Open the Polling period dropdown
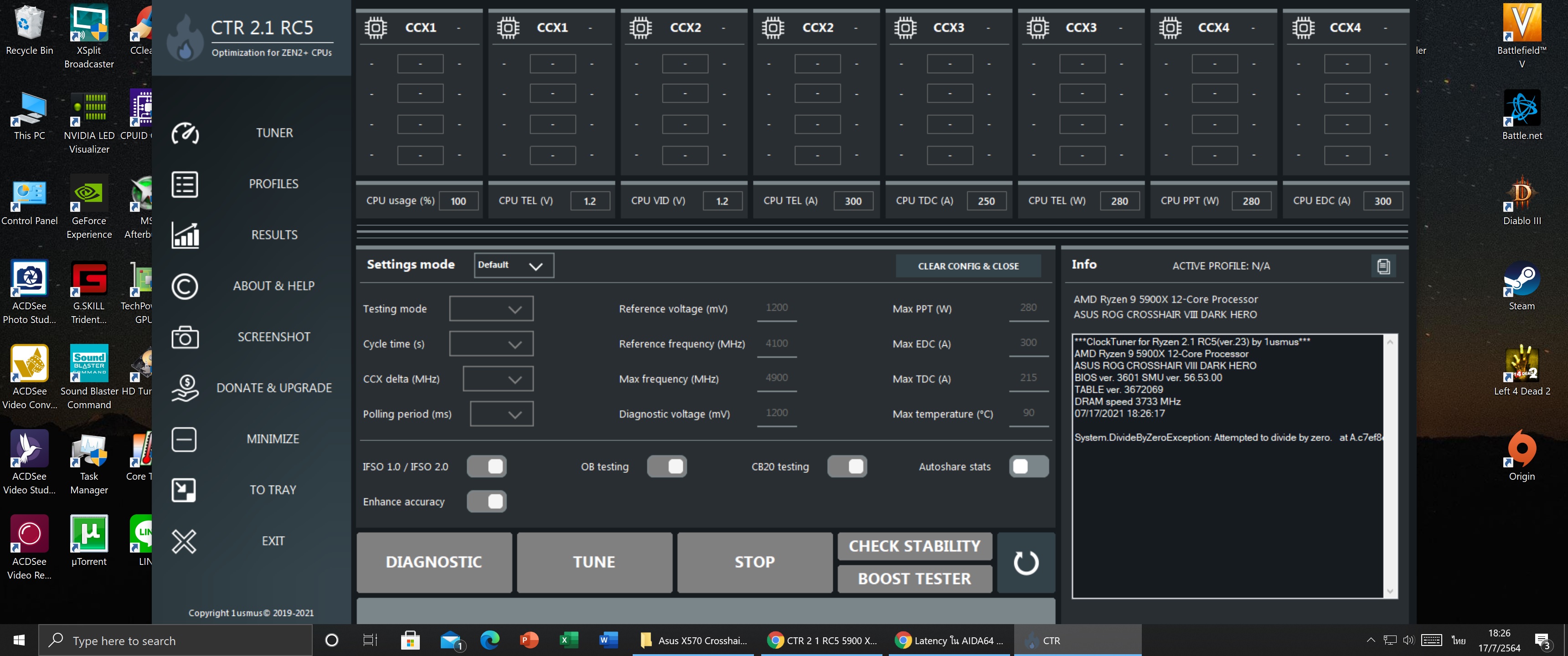 (x=501, y=414)
